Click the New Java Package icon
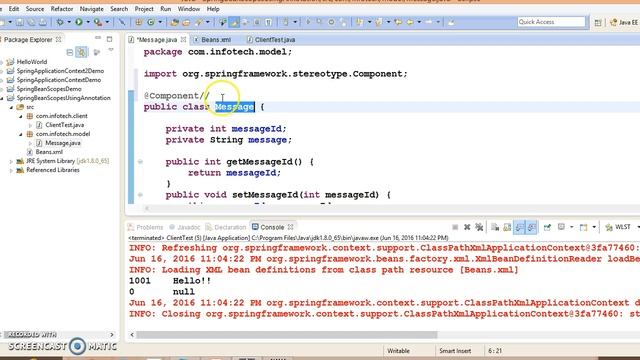This screenshot has height=360, width=640. [139, 22]
